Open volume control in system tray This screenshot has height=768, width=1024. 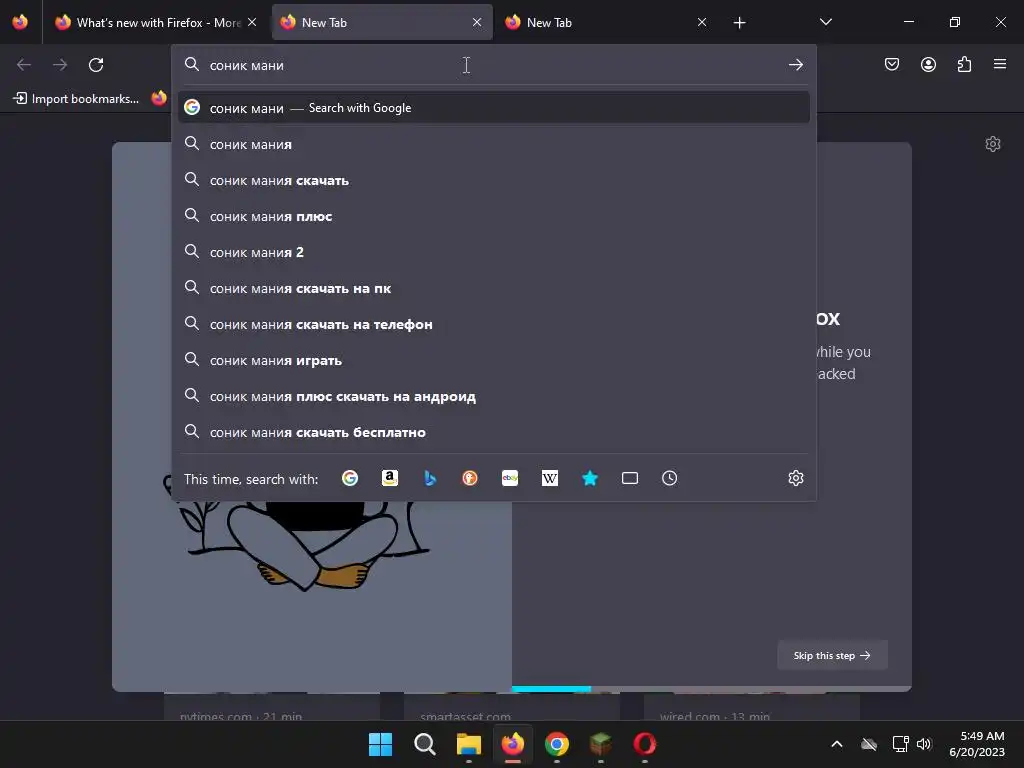coord(923,744)
